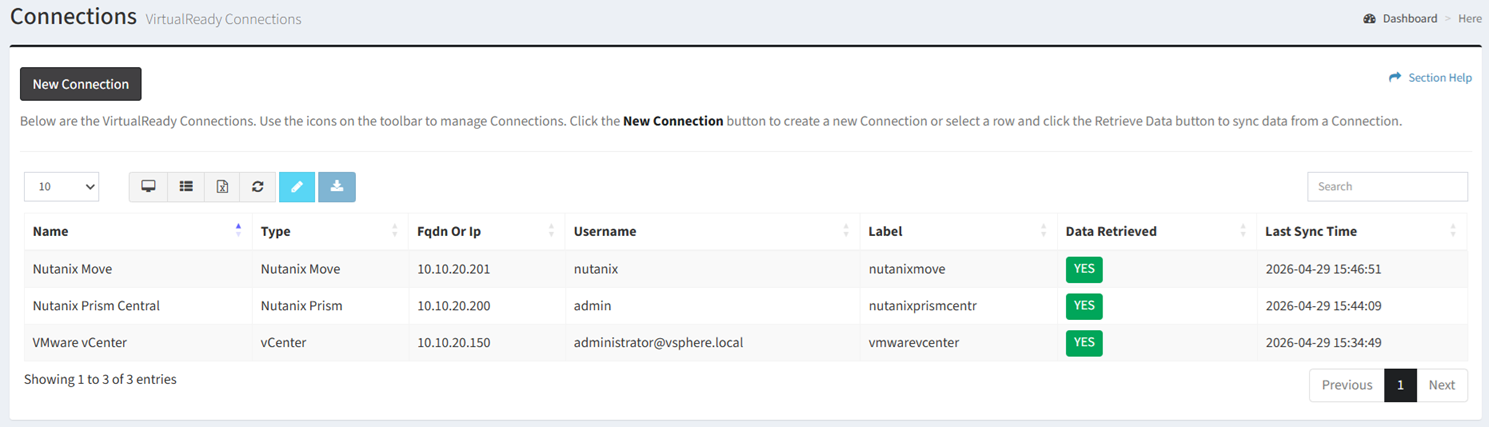Sort by Last Sync Time column arrows
This screenshot has height=427, width=1489.
click(x=1453, y=231)
